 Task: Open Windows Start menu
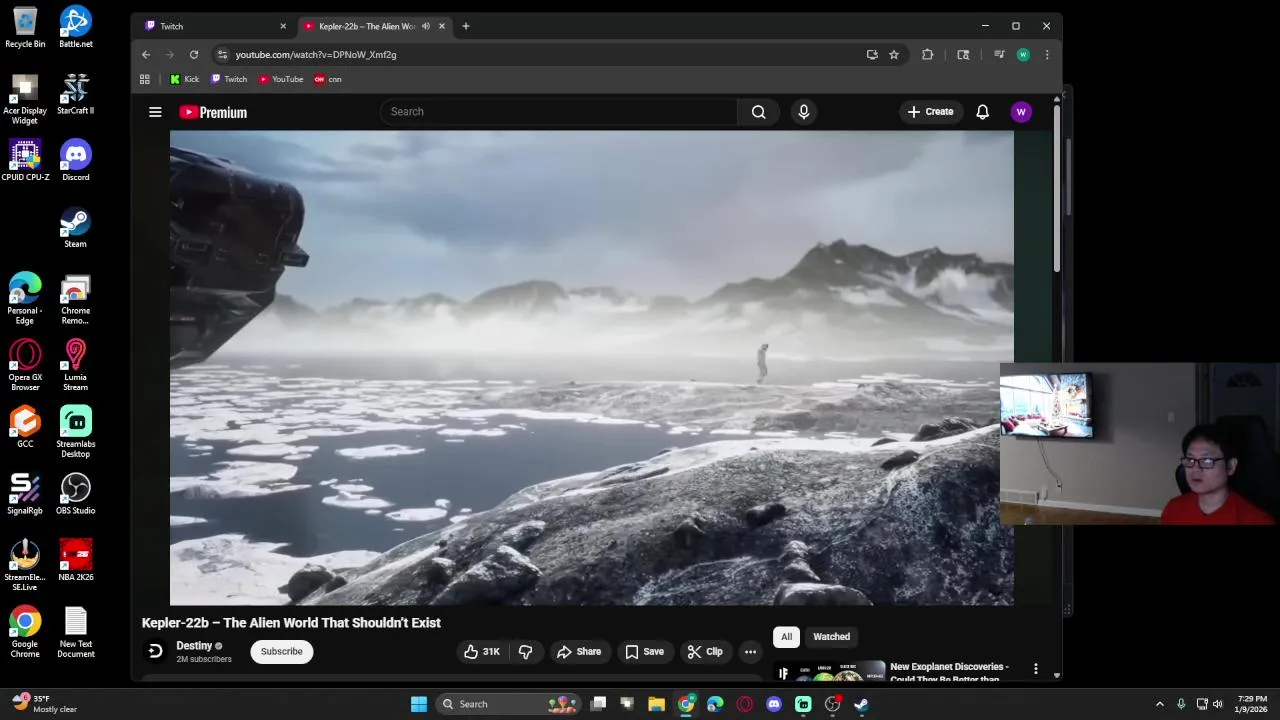click(x=419, y=704)
